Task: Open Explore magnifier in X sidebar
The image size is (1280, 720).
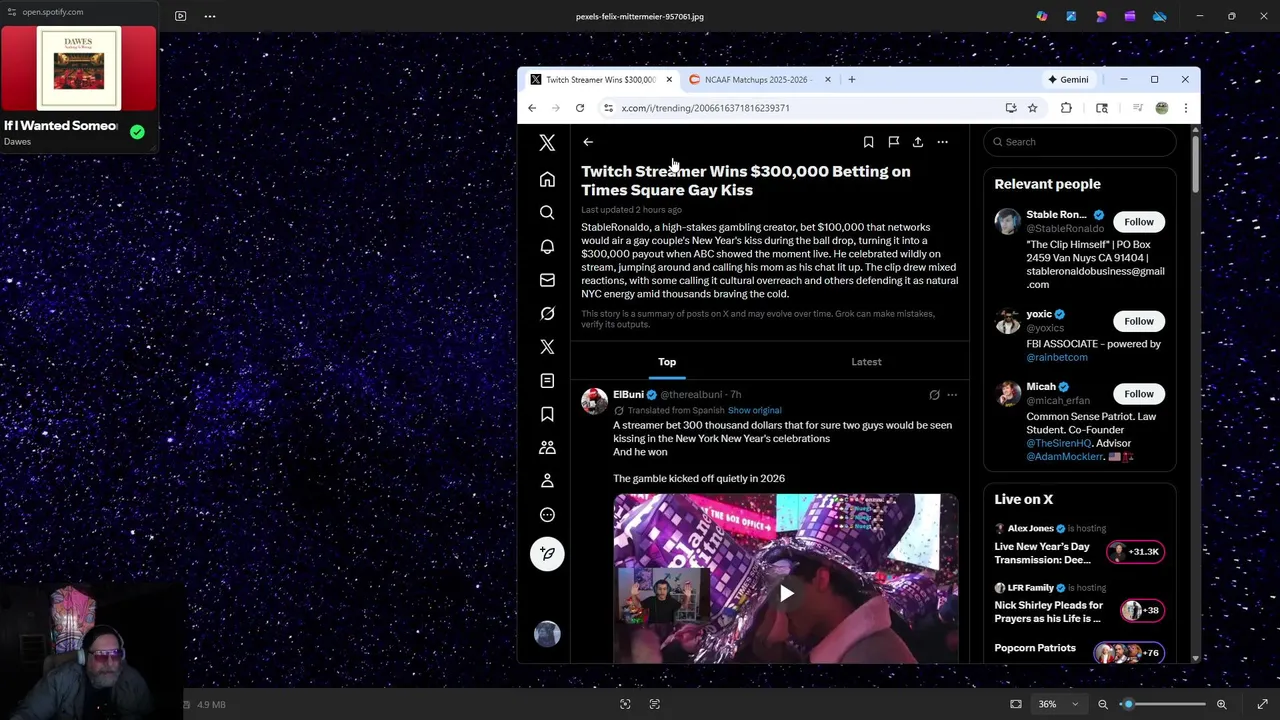Action: coord(547,213)
